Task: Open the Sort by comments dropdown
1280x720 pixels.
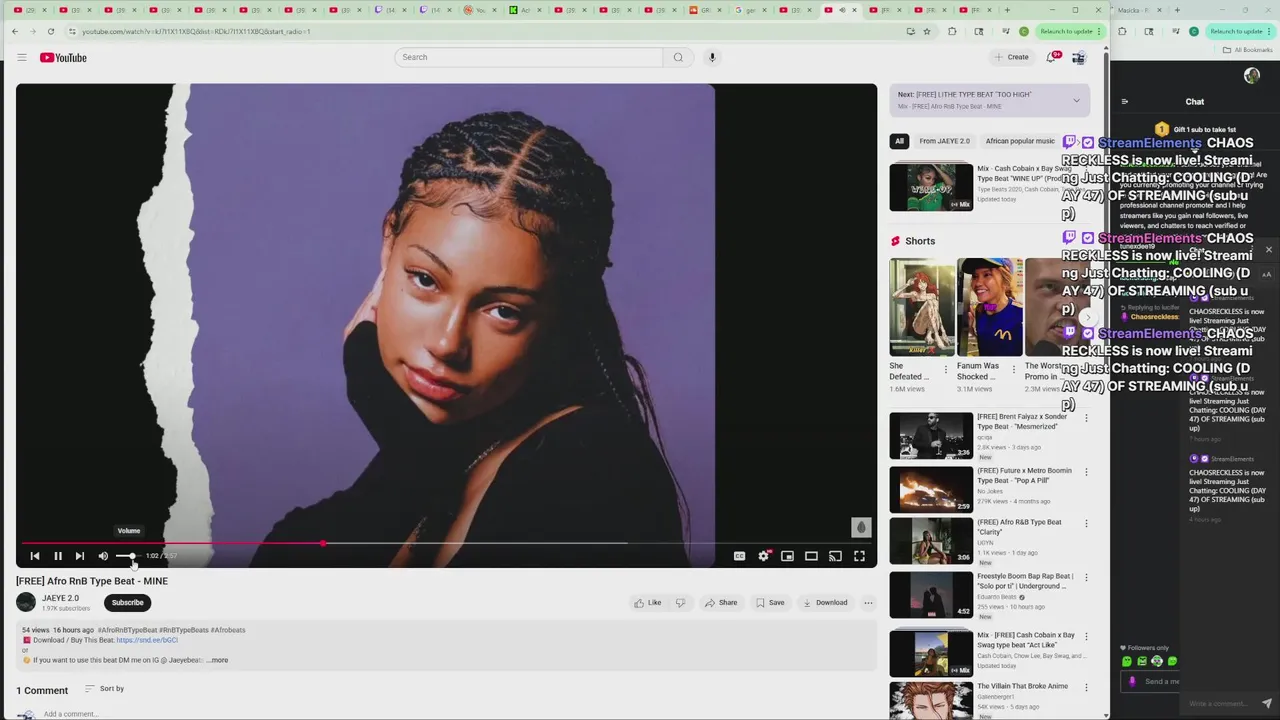Action: click(104, 688)
